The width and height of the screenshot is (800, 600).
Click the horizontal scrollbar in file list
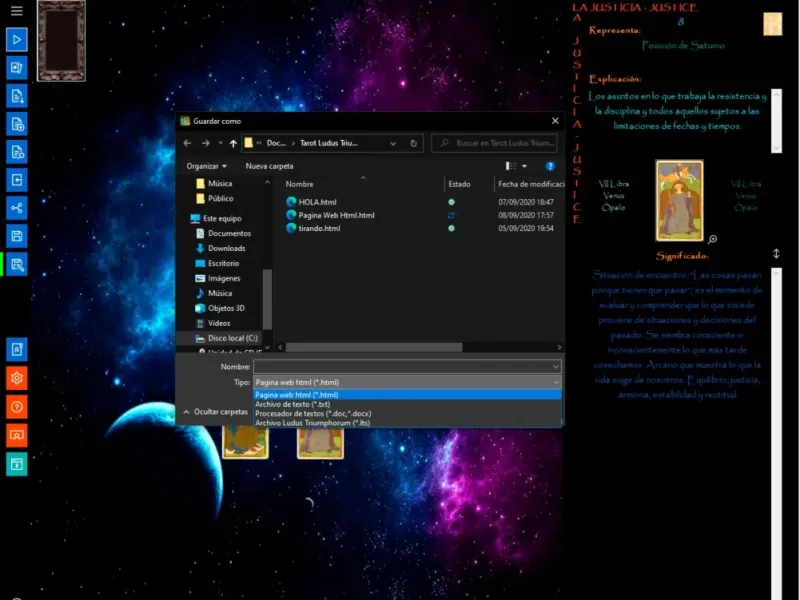(x=375, y=347)
